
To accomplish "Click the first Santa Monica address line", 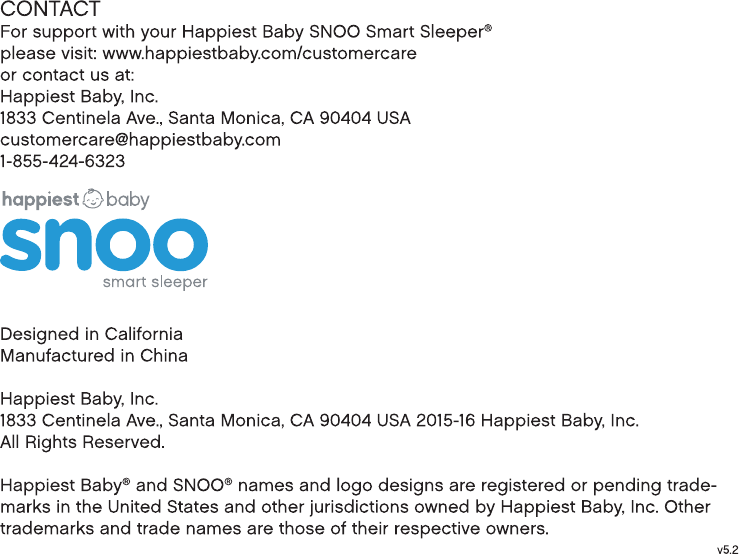I will point(205,118).
